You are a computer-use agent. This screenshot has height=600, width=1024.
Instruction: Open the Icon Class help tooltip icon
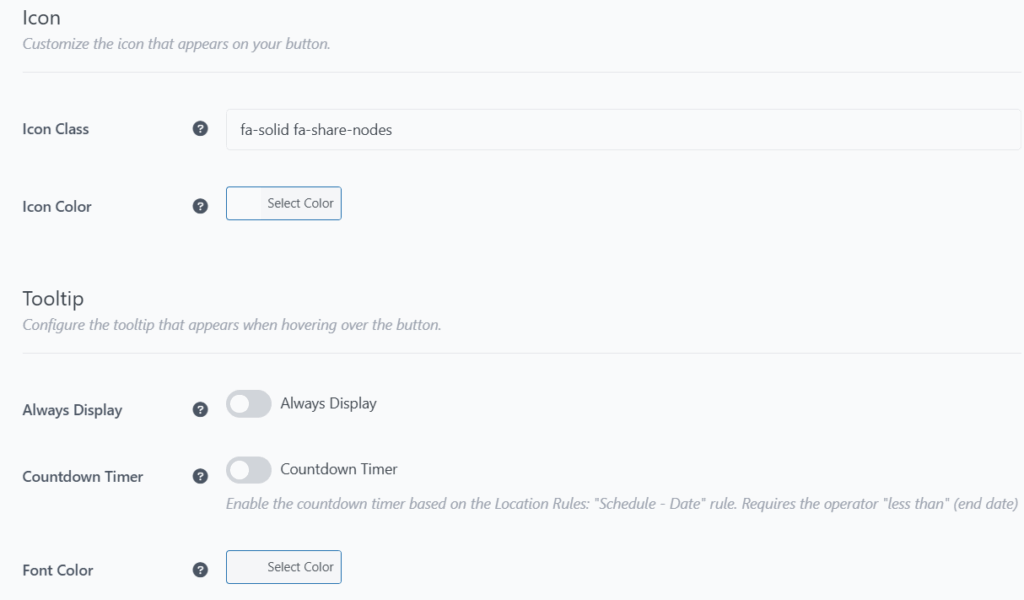tap(200, 129)
